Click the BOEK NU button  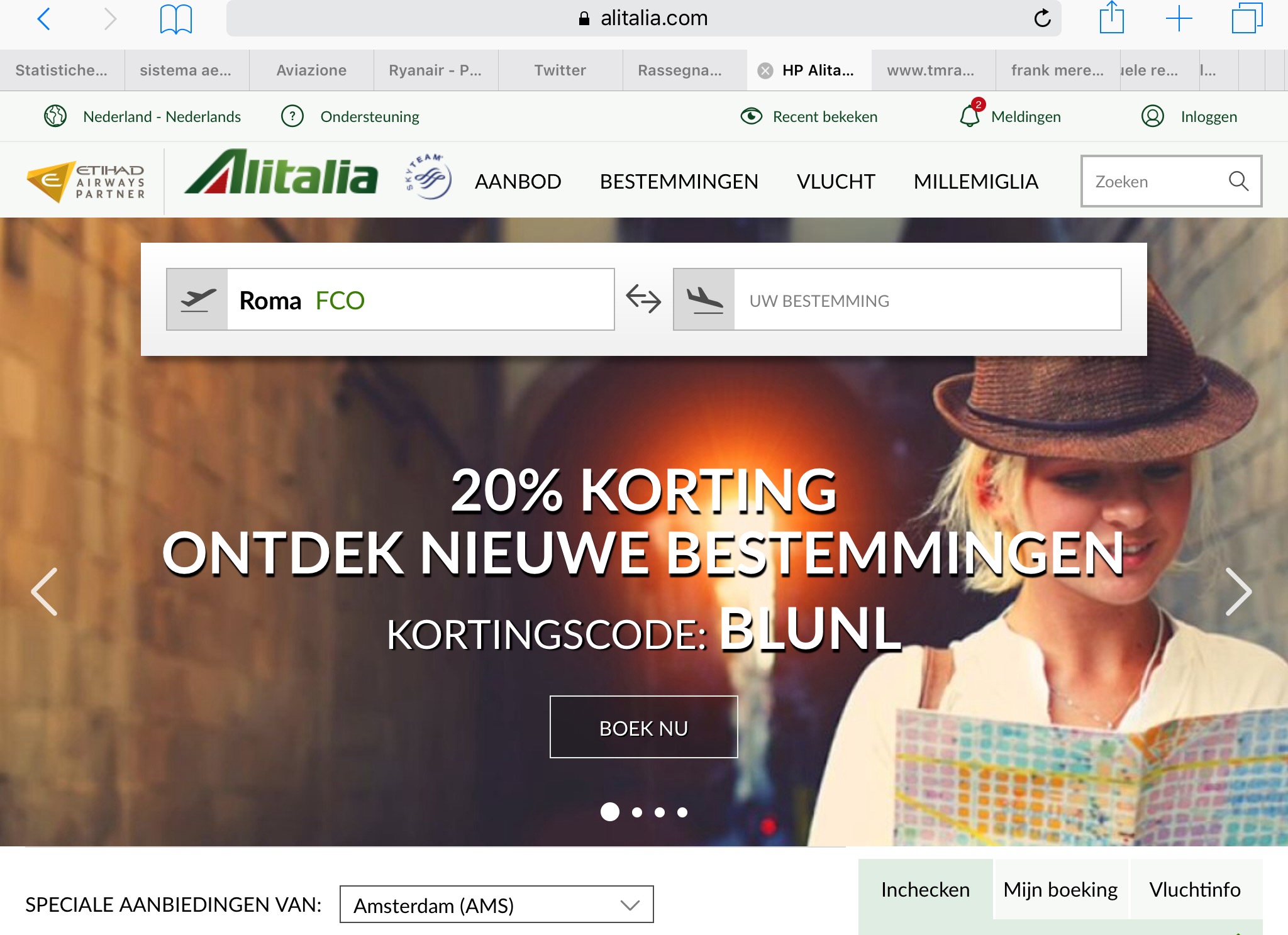(643, 727)
